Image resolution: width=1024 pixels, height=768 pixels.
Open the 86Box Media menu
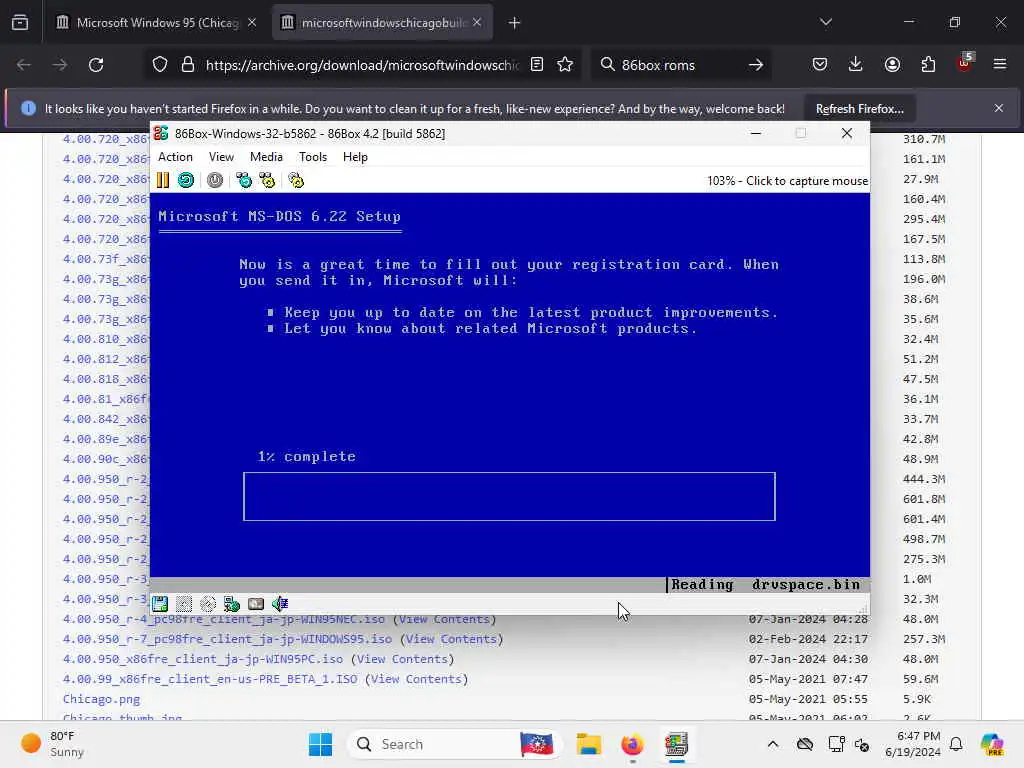[266, 157]
